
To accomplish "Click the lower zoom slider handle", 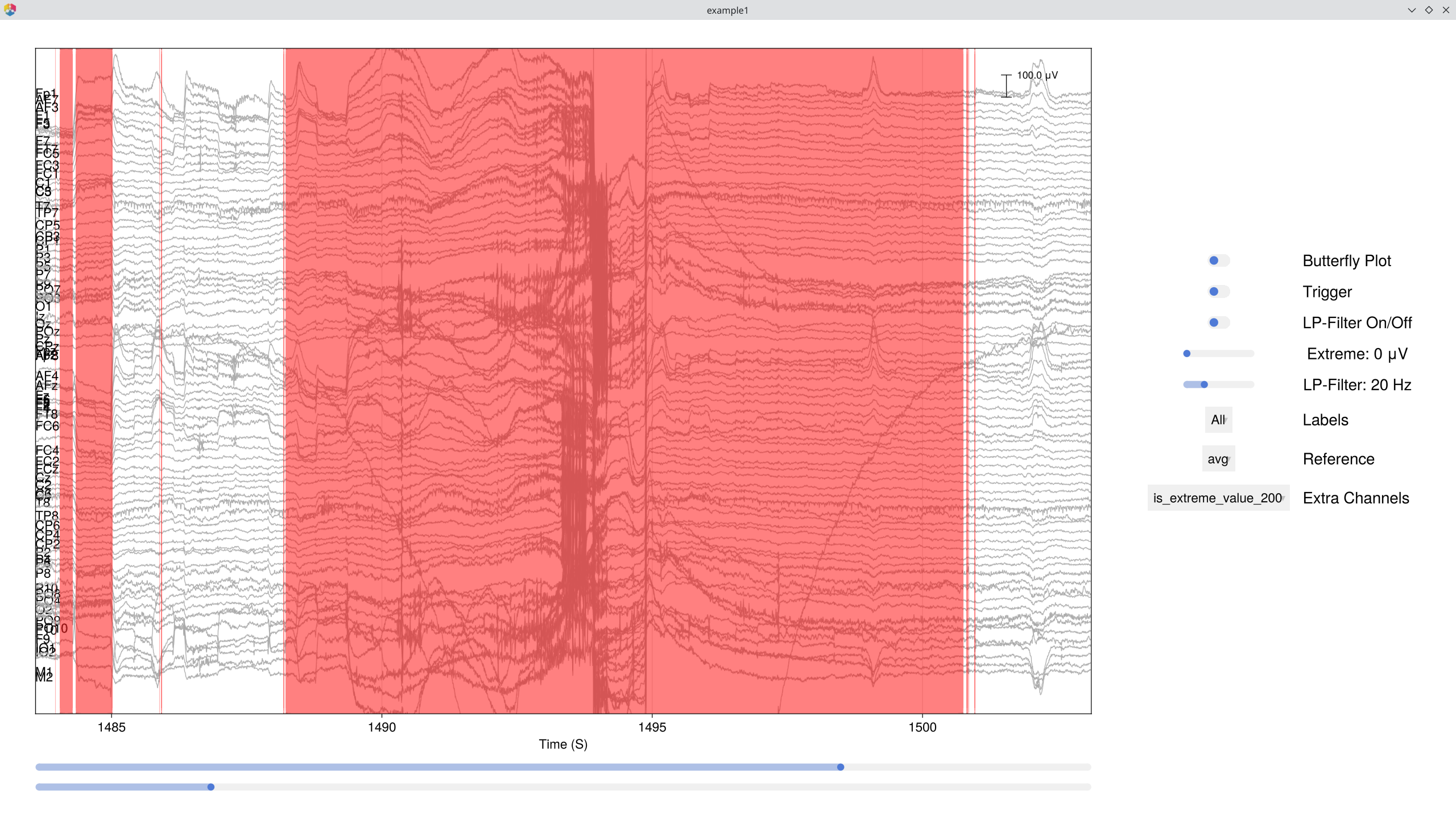I will pos(212,787).
